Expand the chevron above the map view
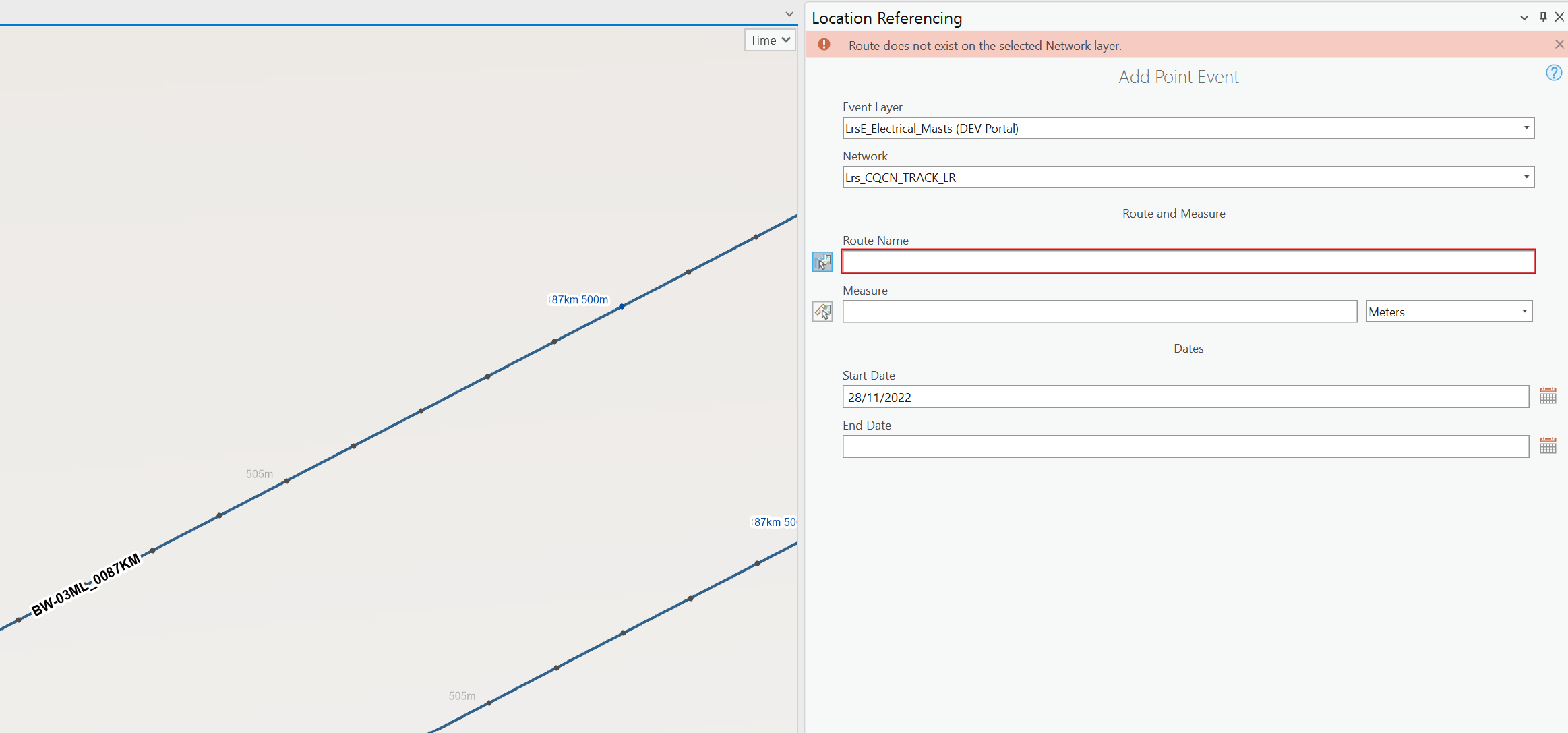The width and height of the screenshot is (1568, 733). pyautogui.click(x=789, y=14)
